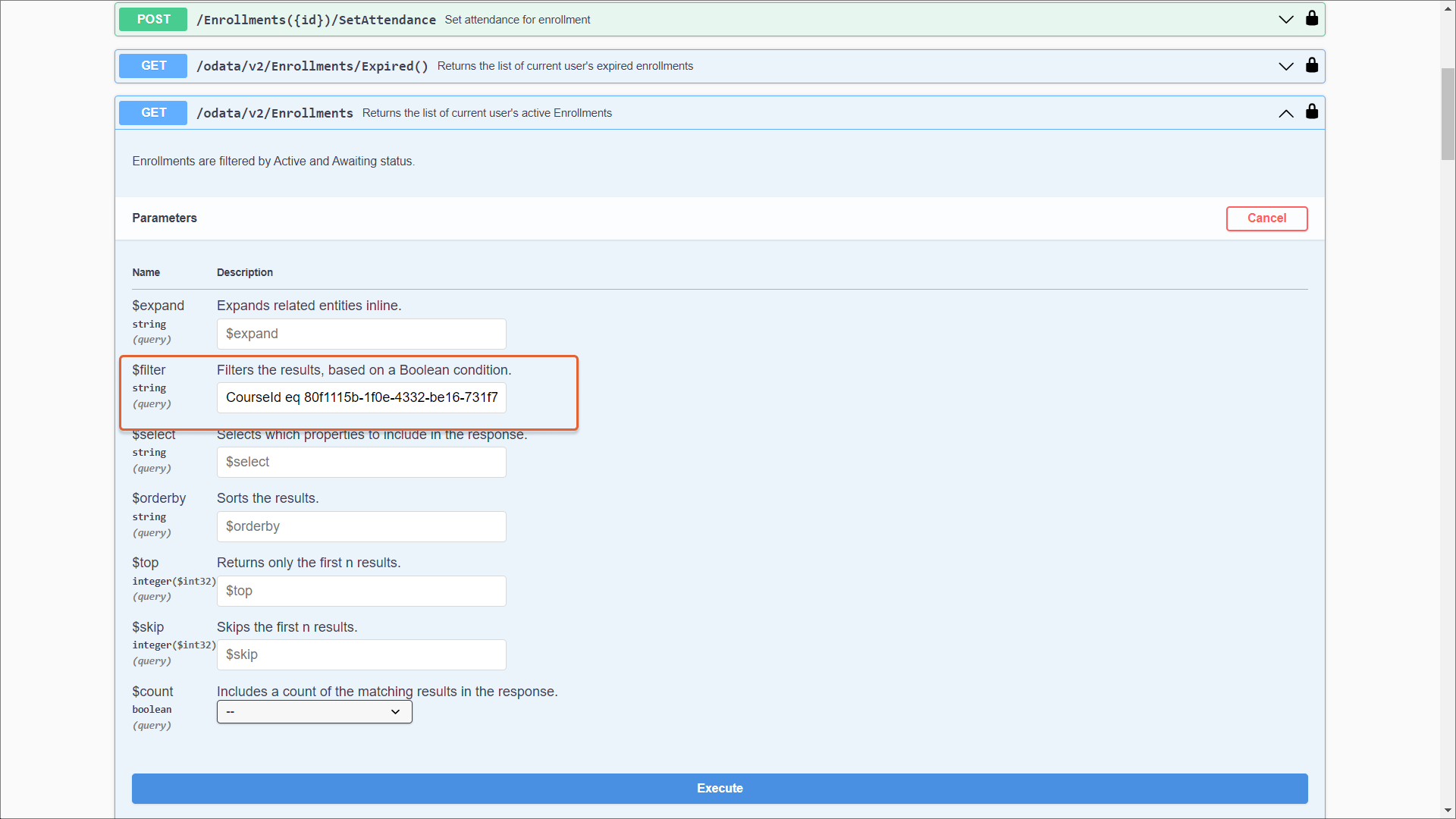
Task: Click the $expand input field
Action: tap(361, 334)
